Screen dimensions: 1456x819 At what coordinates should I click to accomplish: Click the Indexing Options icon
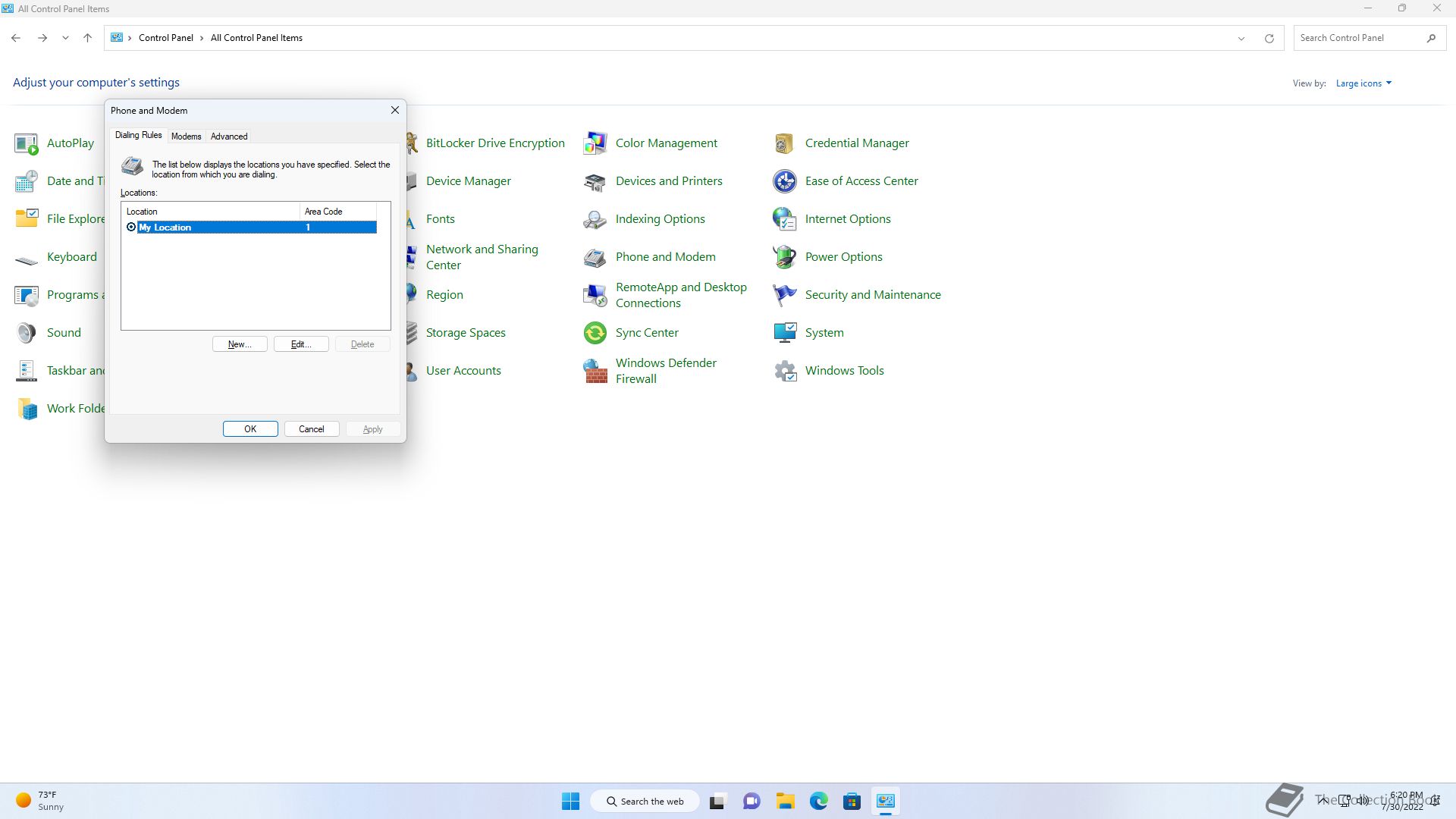[595, 219]
